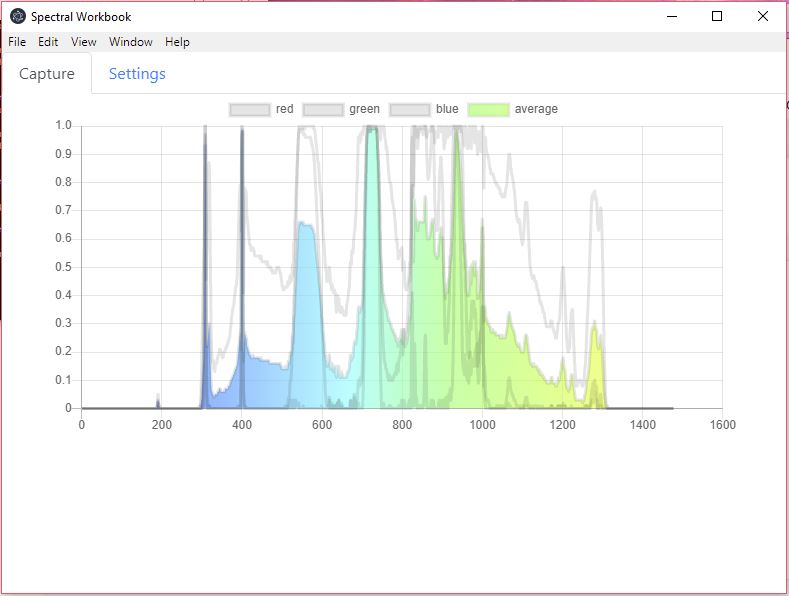This screenshot has height=596, width=789.
Task: Click the 0.5 y-axis label
Action: 63,267
